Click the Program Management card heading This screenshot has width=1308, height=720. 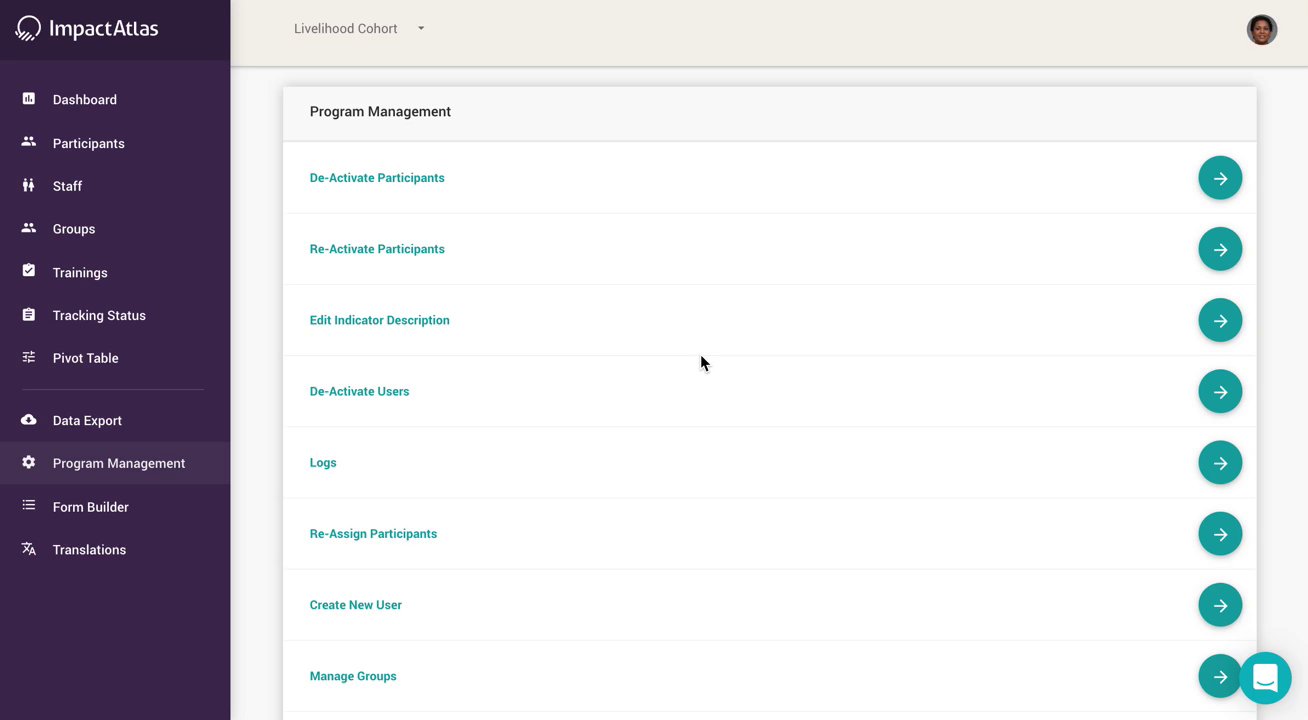(x=380, y=112)
